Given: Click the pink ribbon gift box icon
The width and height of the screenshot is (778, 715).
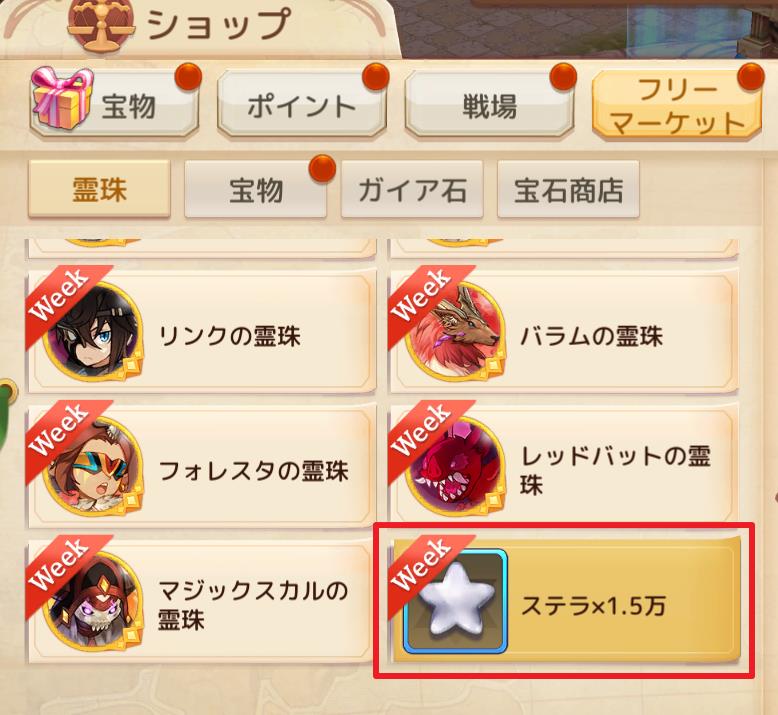Looking at the screenshot, I should (x=63, y=97).
